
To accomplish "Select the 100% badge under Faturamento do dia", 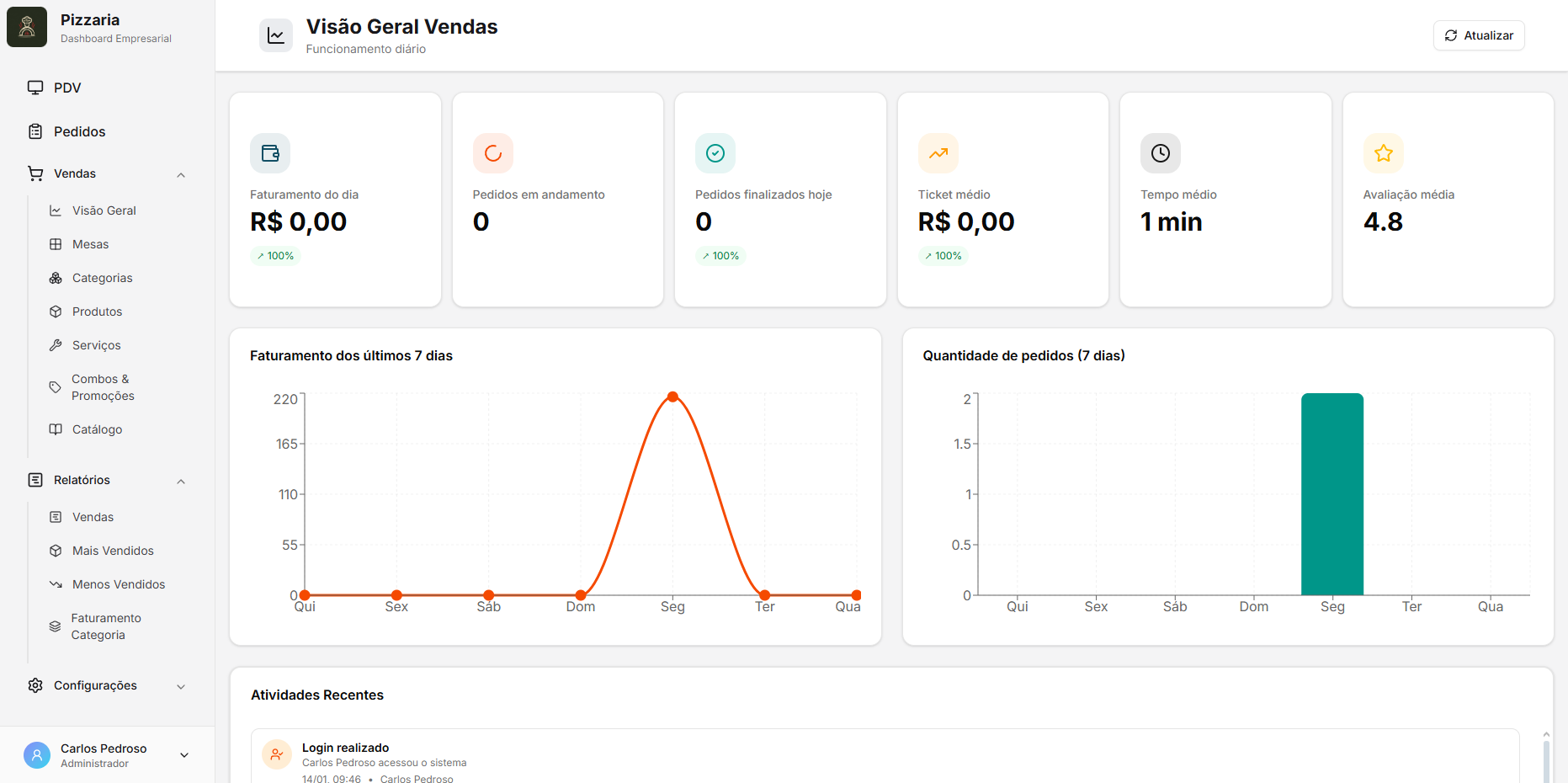I will pyautogui.click(x=275, y=255).
